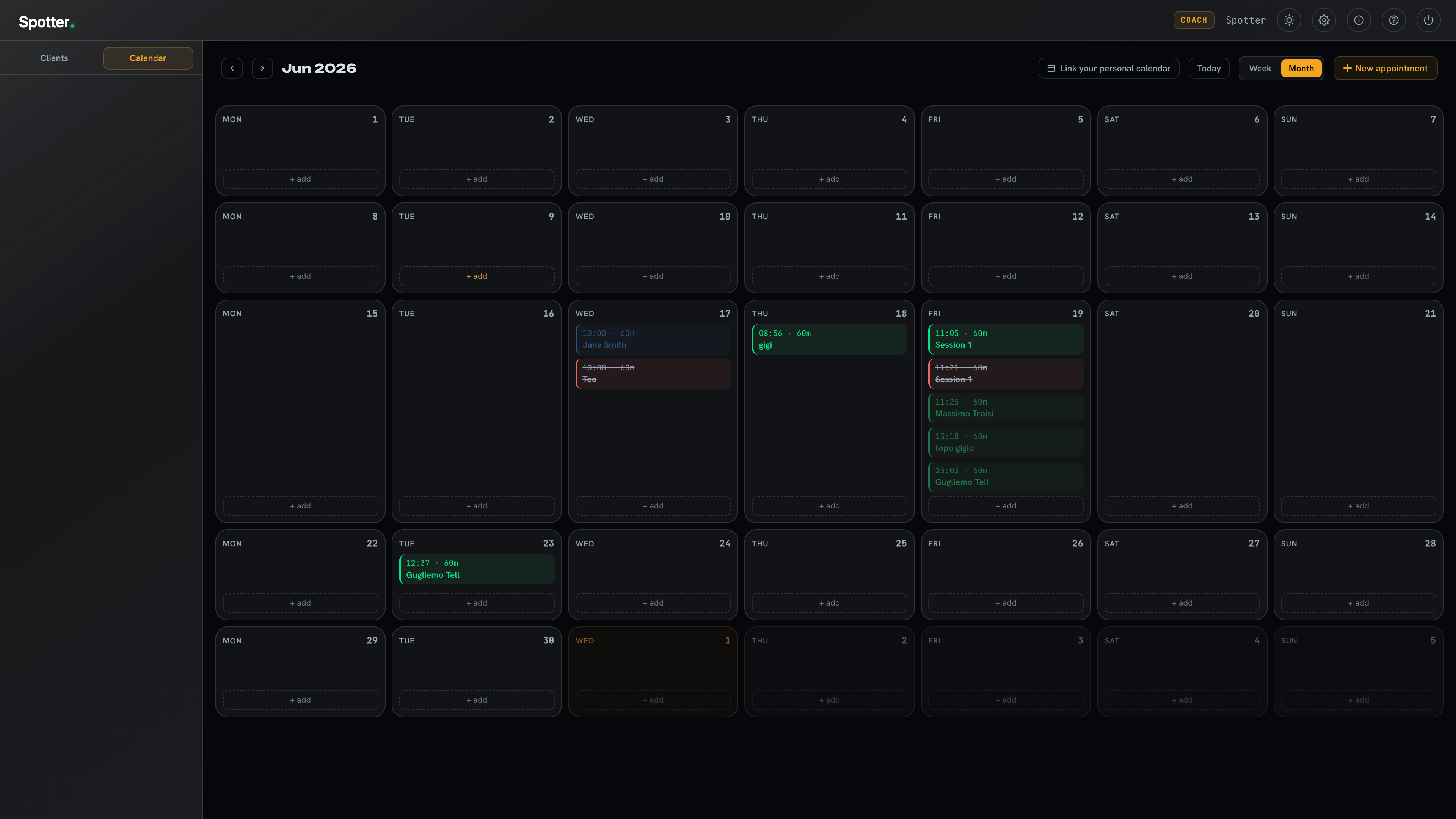Click day number 27 on Saturday cell
1456x819 pixels.
(1254, 544)
